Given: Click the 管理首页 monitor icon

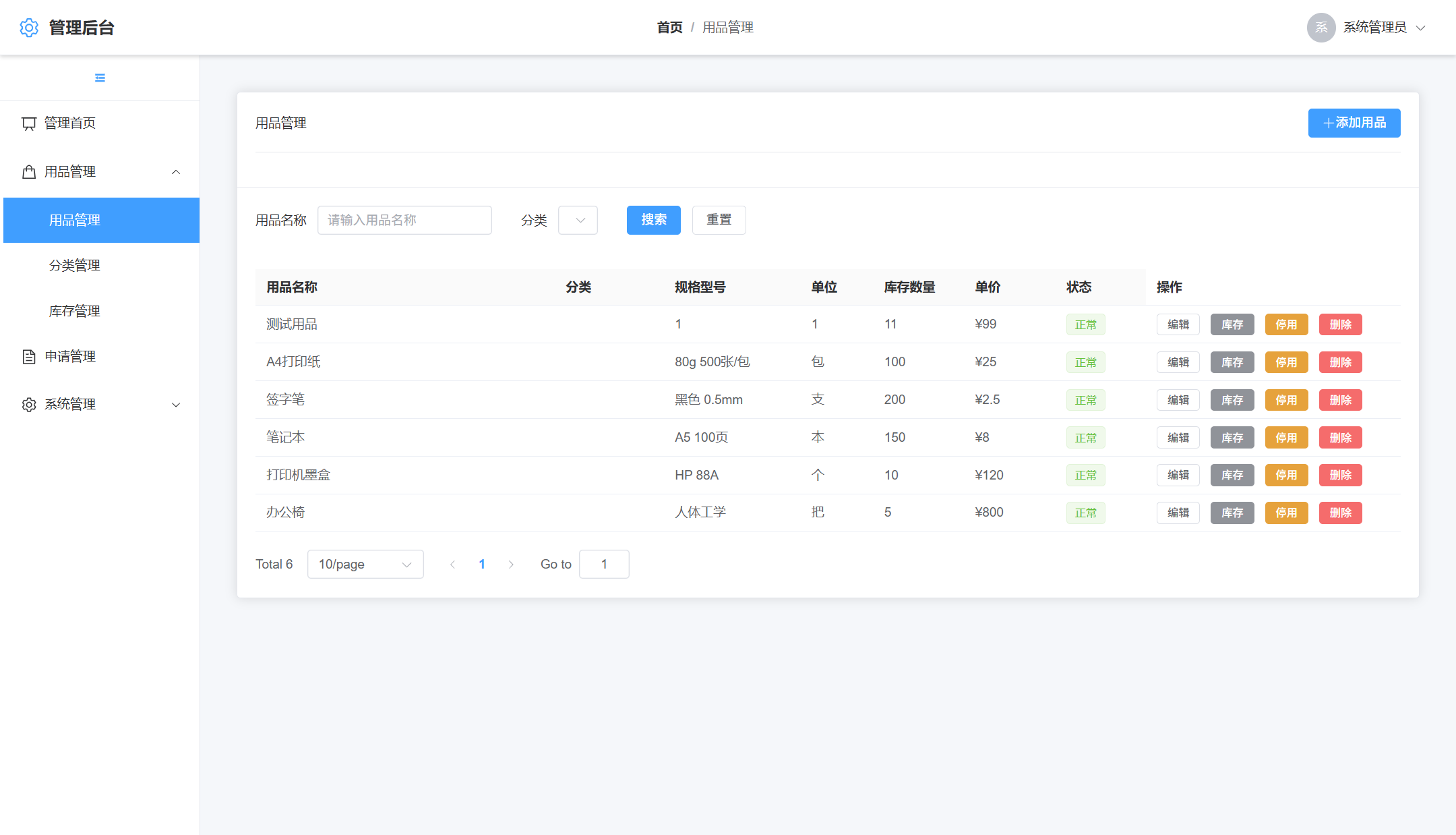Looking at the screenshot, I should 29,123.
